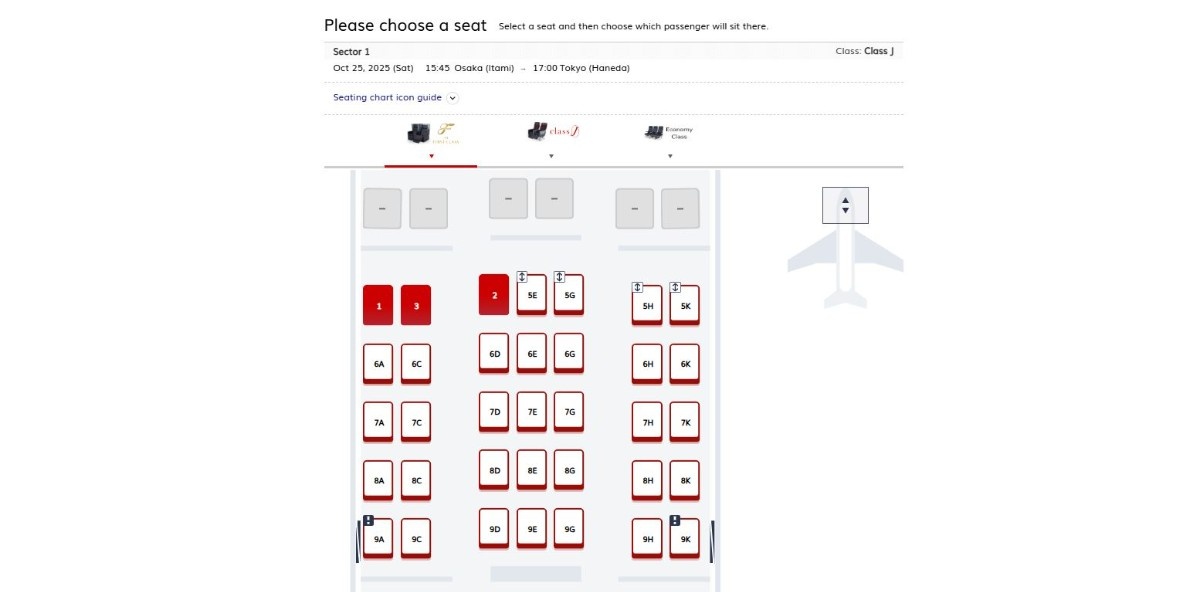
Task: Select seat 6K
Action: pos(684,363)
